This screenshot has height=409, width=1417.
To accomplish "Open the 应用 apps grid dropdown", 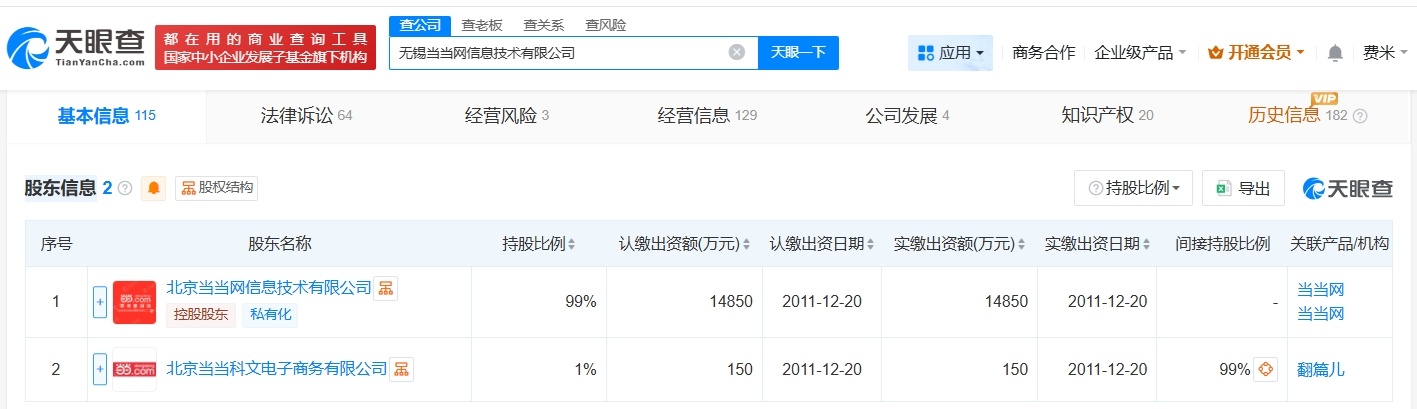I will click(x=950, y=52).
